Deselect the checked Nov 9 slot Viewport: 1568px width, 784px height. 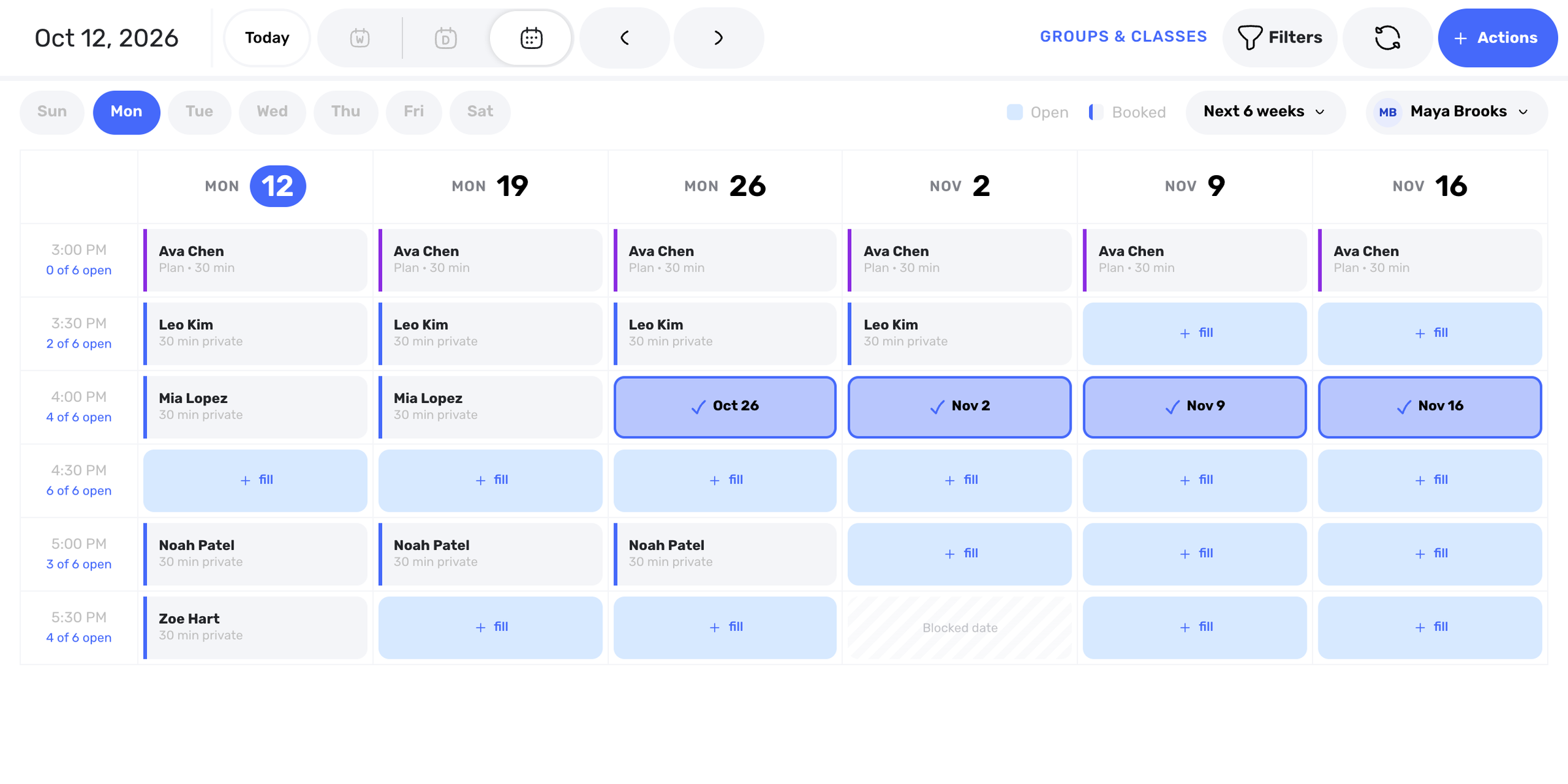point(1194,406)
